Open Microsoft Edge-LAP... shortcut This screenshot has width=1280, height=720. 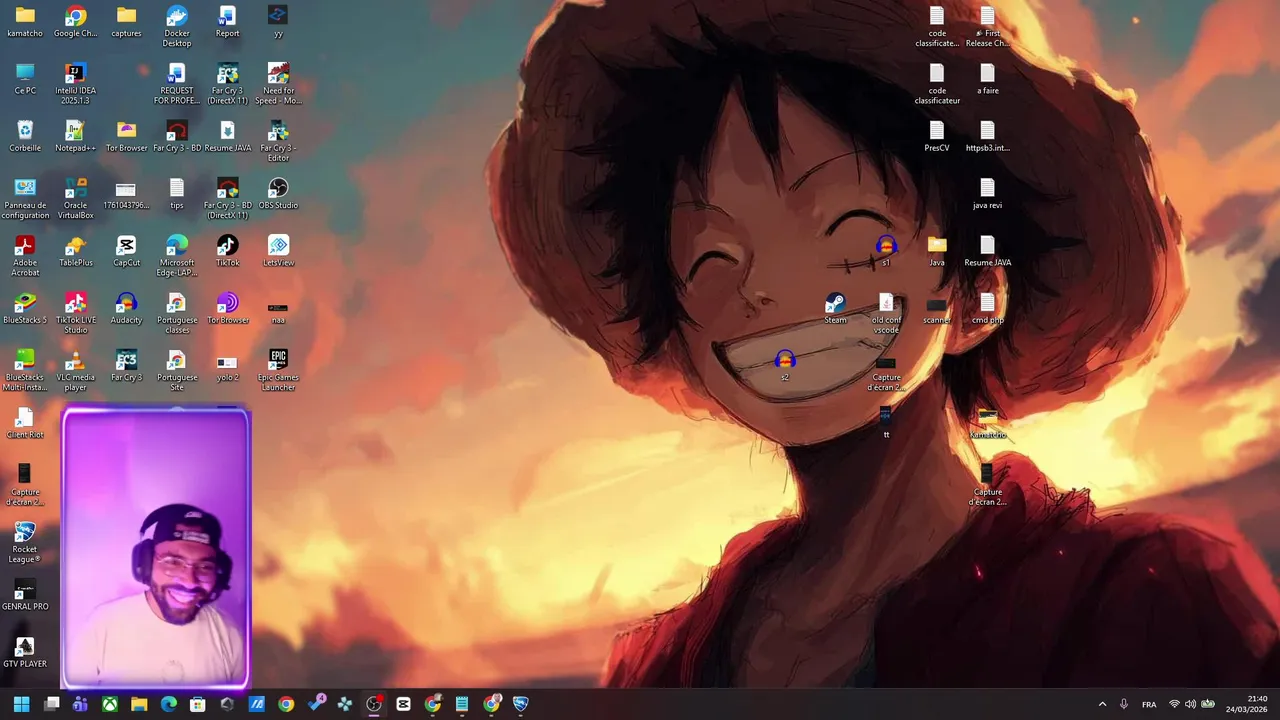tap(177, 256)
